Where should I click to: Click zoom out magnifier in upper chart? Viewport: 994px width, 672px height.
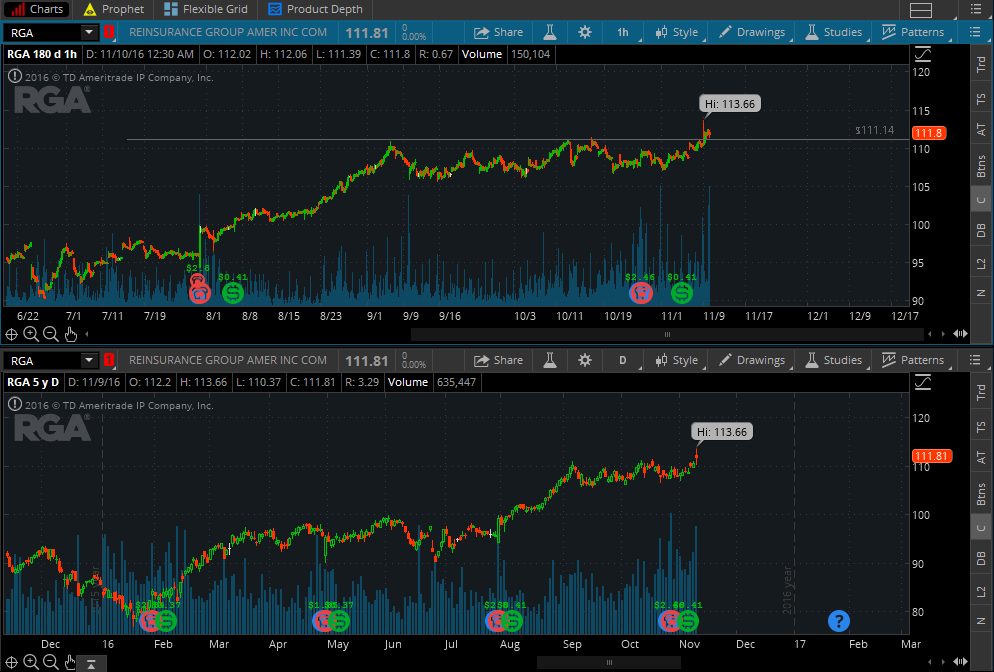click(x=51, y=334)
